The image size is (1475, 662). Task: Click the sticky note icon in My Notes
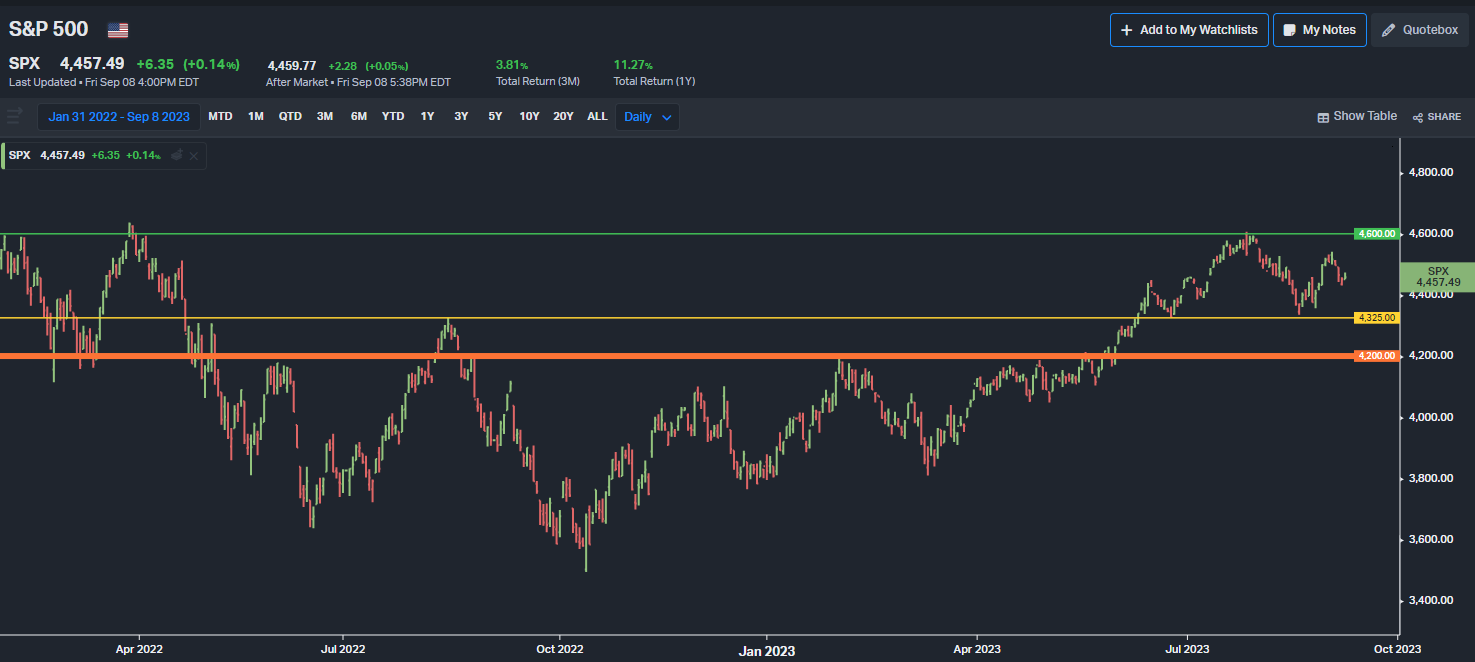1290,30
